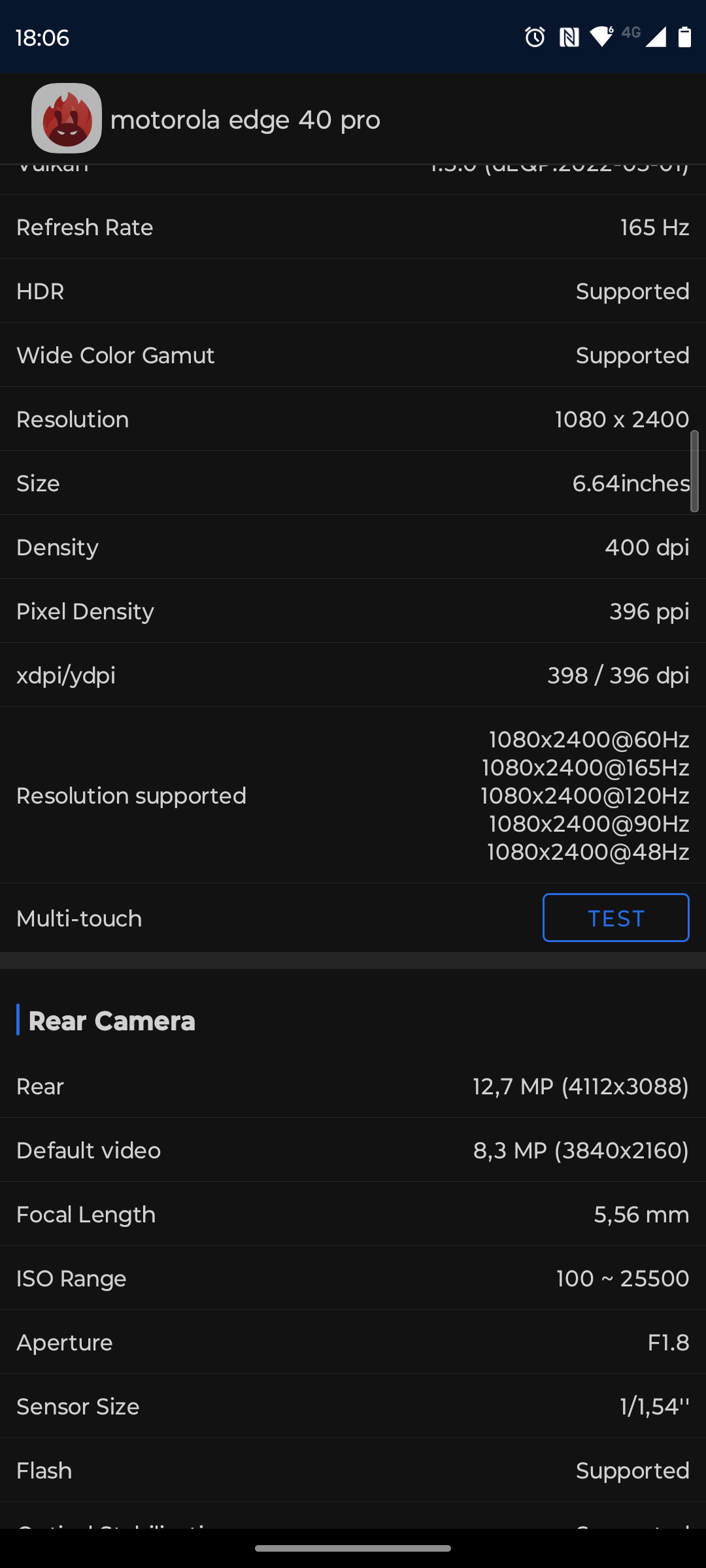
Task: Tap the motorola edge 40 pro title
Action: click(x=245, y=120)
